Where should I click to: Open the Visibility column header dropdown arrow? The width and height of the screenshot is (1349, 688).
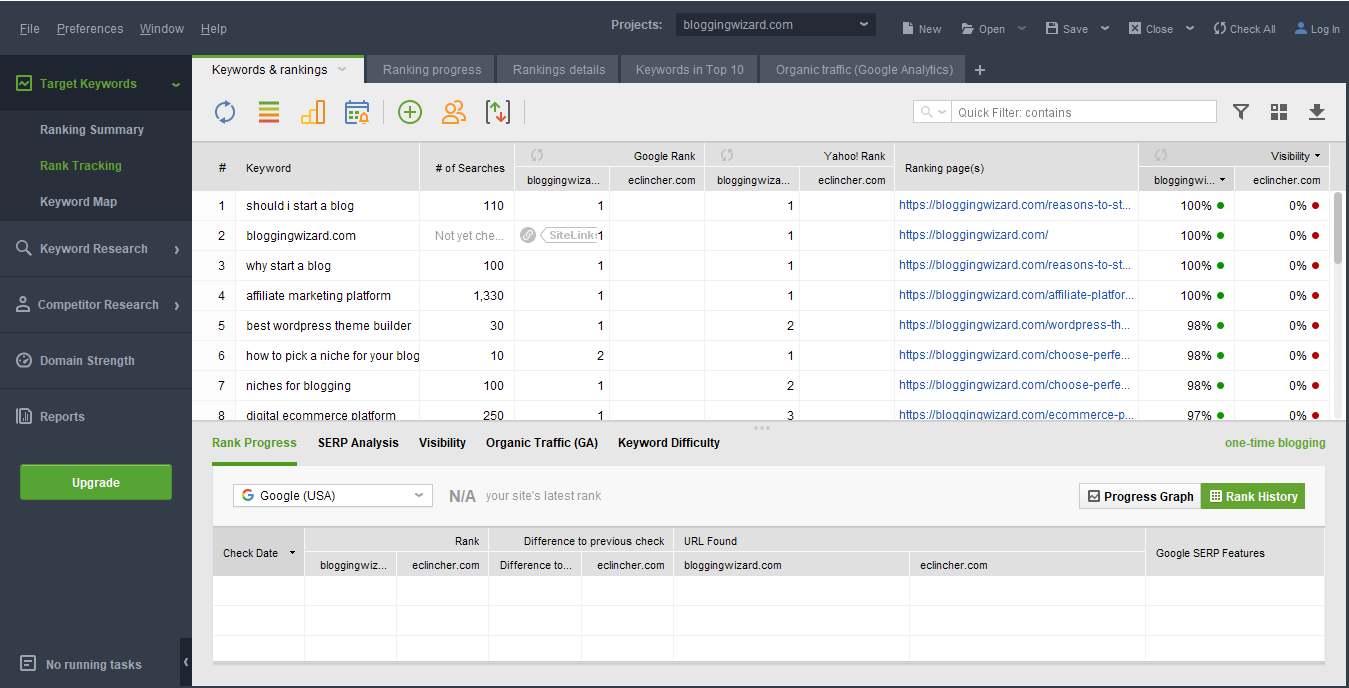pyautogui.click(x=1317, y=156)
